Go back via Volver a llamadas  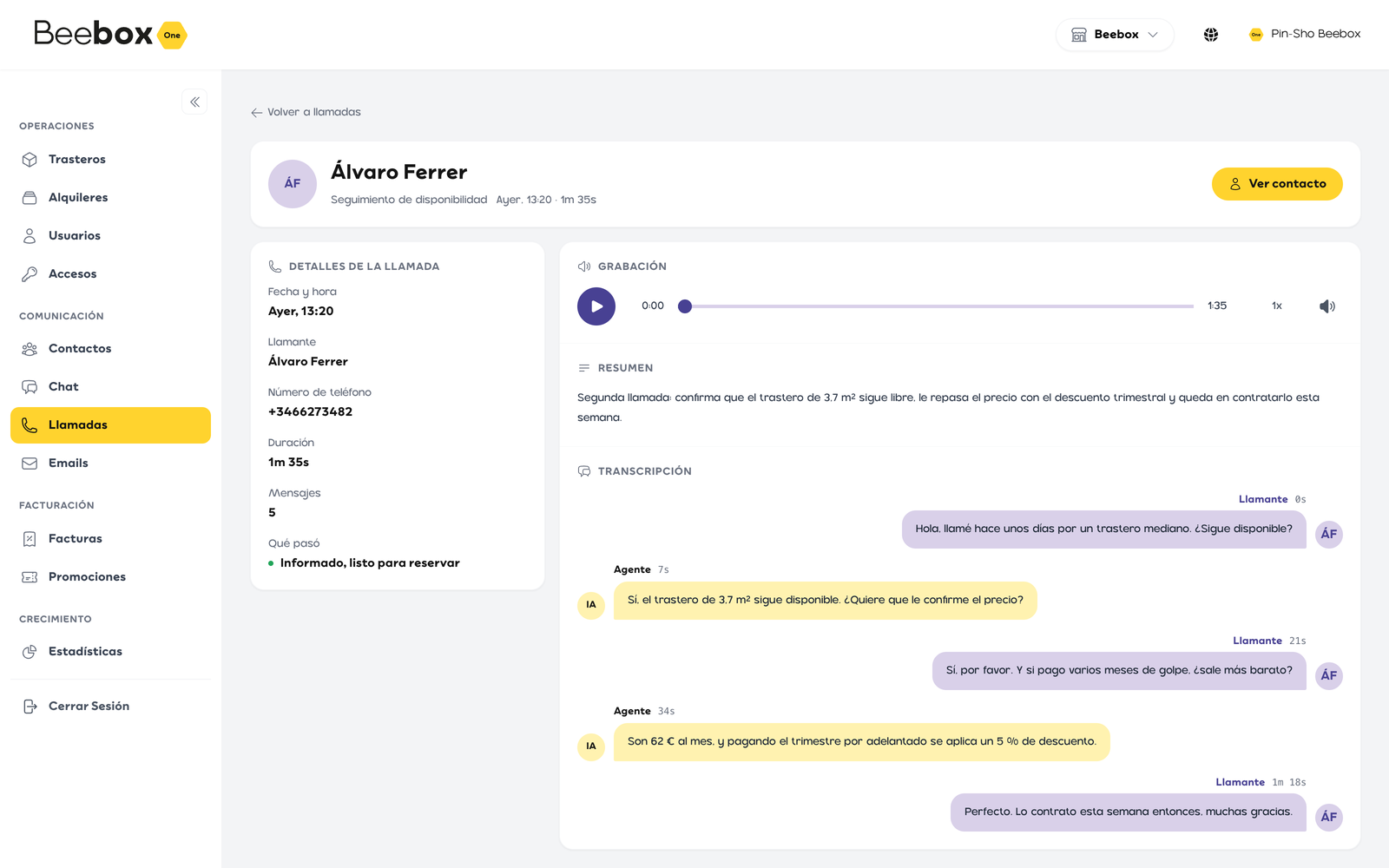tap(306, 112)
